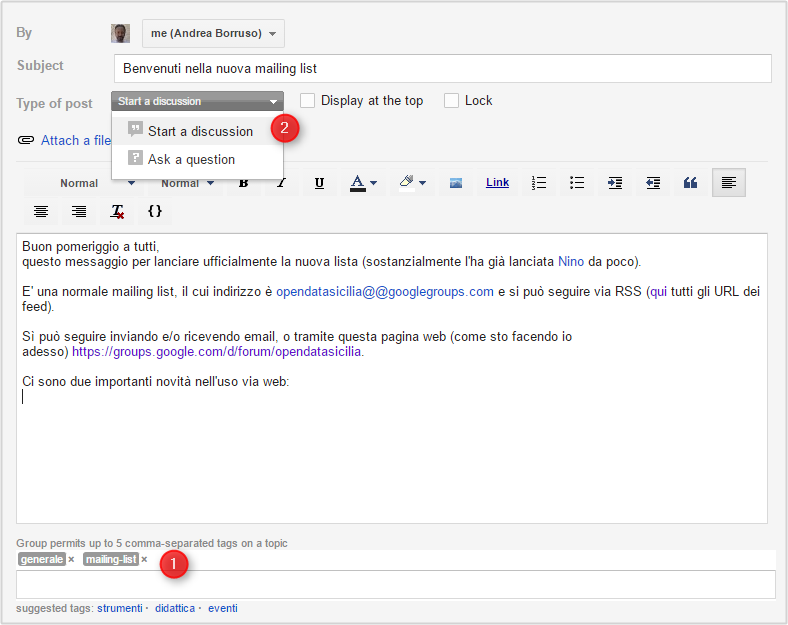Toggle bold text formatting
788x625 pixels.
[243, 183]
